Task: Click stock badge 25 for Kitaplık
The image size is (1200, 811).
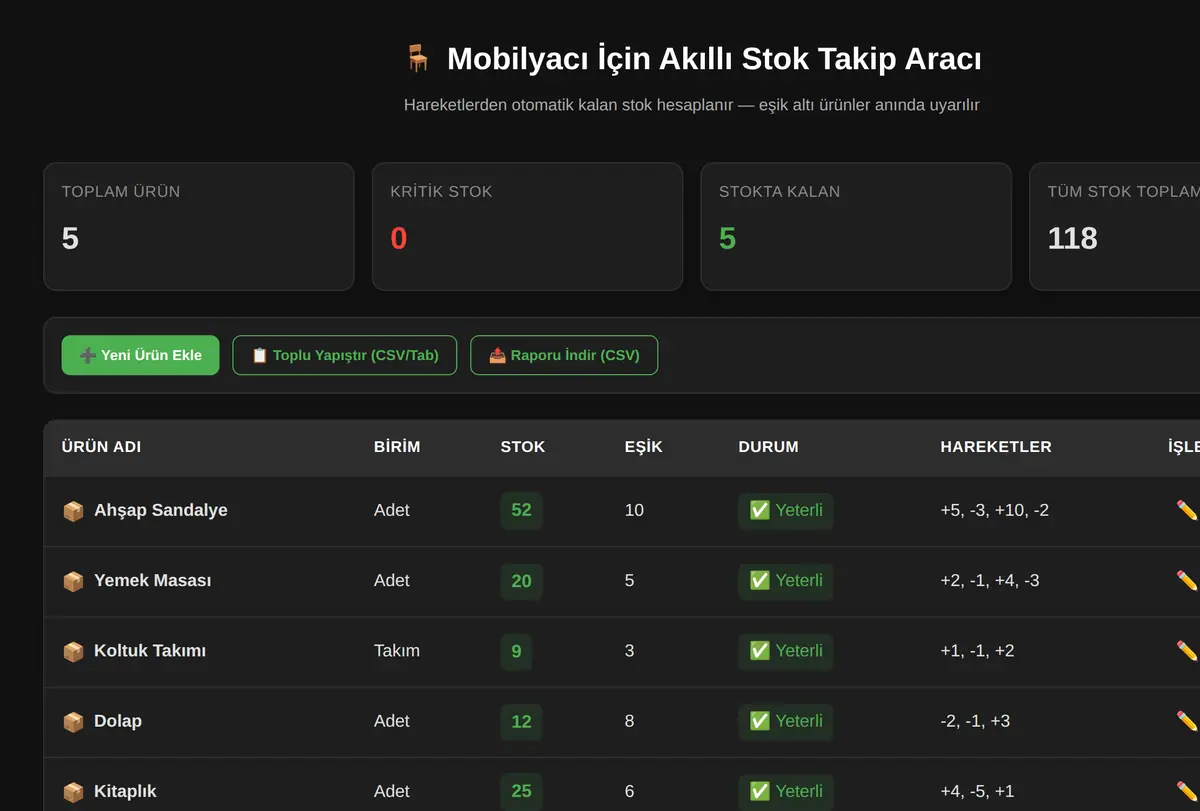Action: (x=521, y=791)
